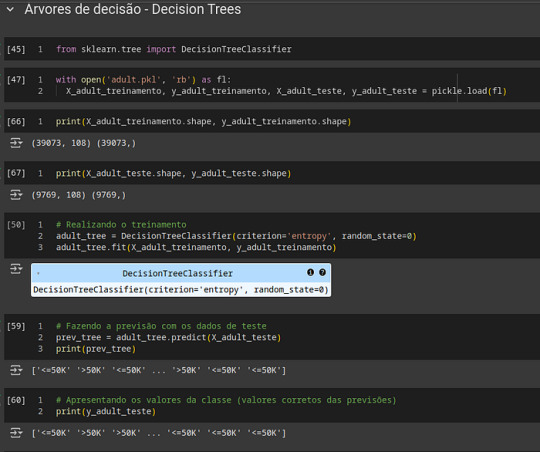This screenshot has width=540, height=452.
Task: Click output toggle icon for cell 67
Action: pos(16,195)
